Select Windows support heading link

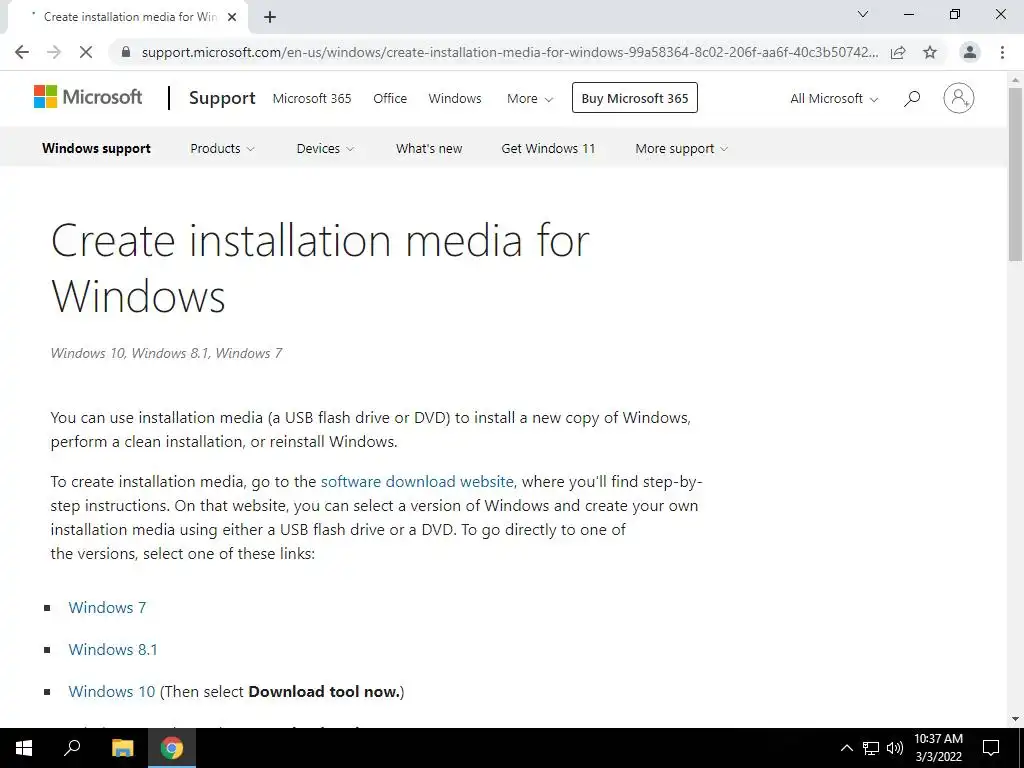pos(96,148)
